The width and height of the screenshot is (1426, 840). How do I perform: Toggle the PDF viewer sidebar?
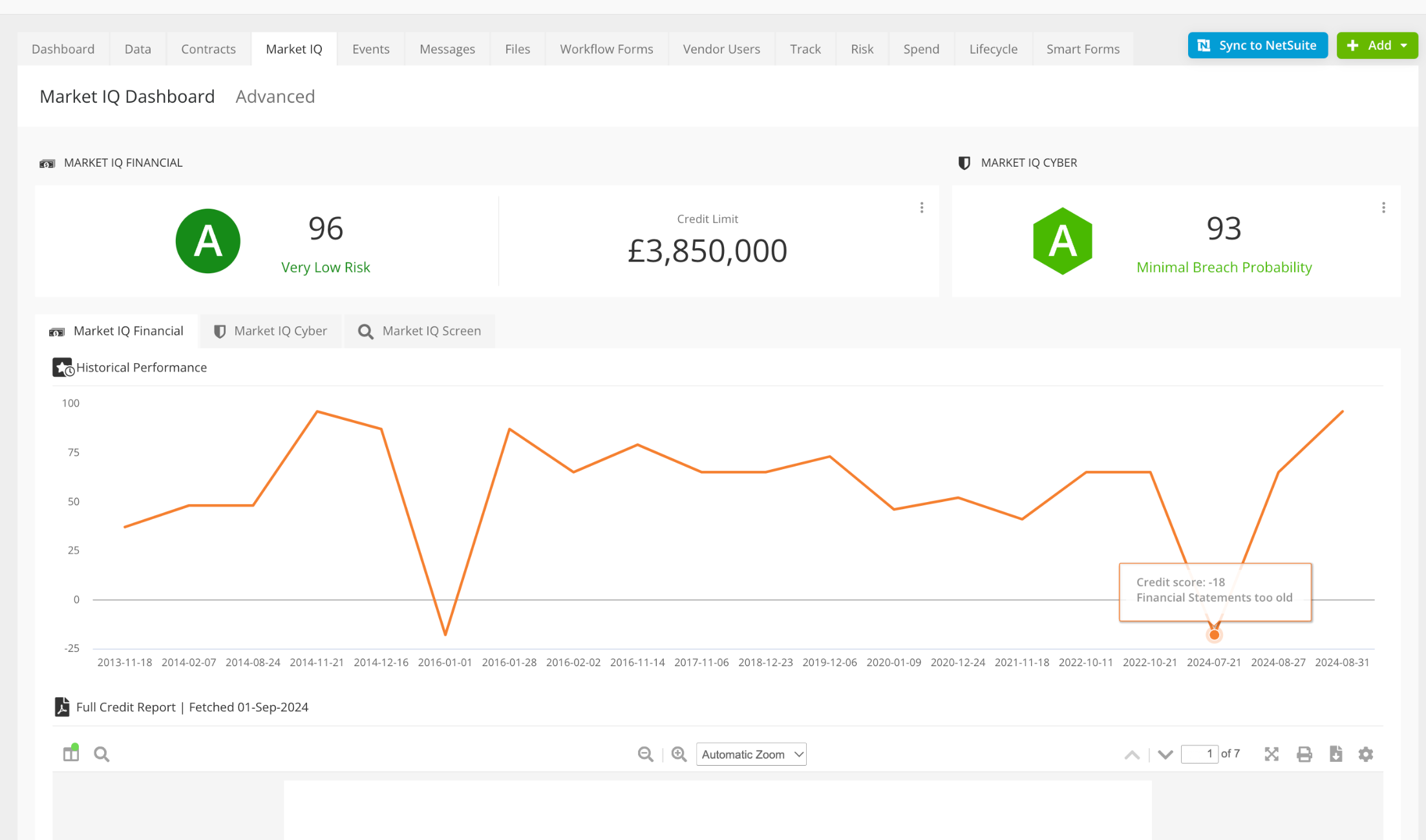[x=71, y=753]
